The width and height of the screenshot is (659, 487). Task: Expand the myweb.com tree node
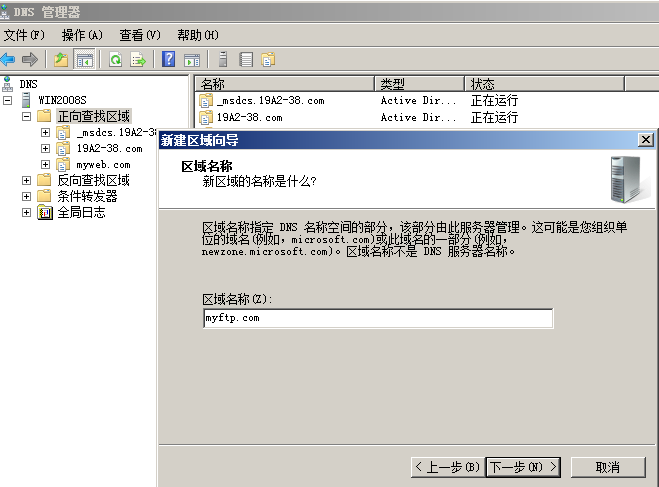pos(45,164)
